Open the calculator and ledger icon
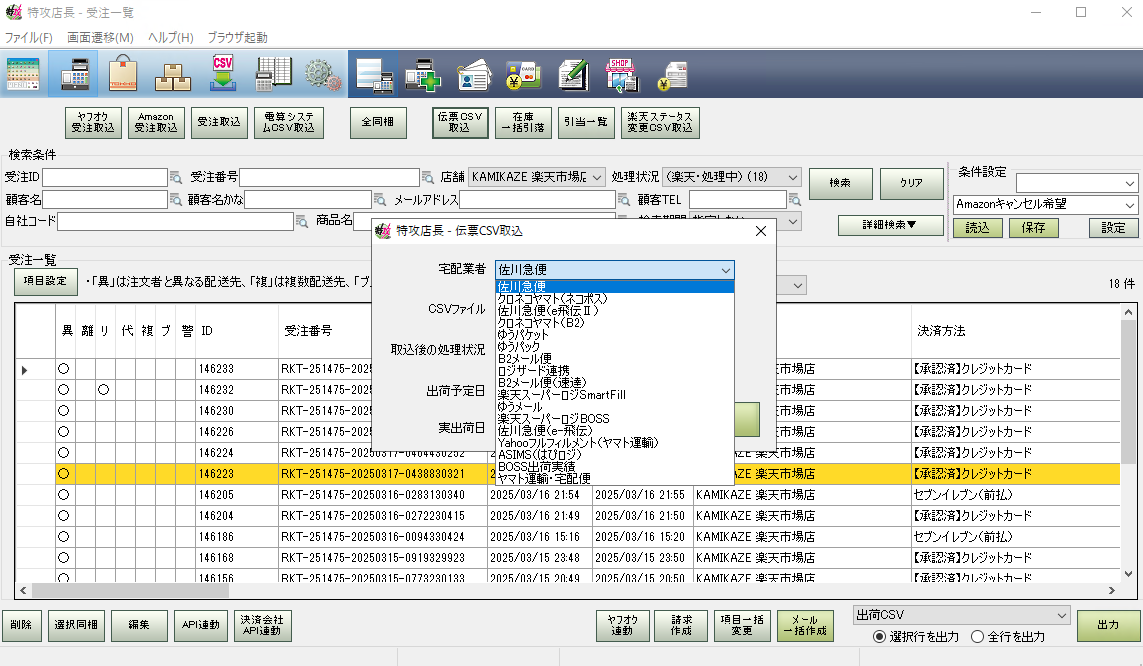The width and height of the screenshot is (1143, 666). (x=273, y=74)
